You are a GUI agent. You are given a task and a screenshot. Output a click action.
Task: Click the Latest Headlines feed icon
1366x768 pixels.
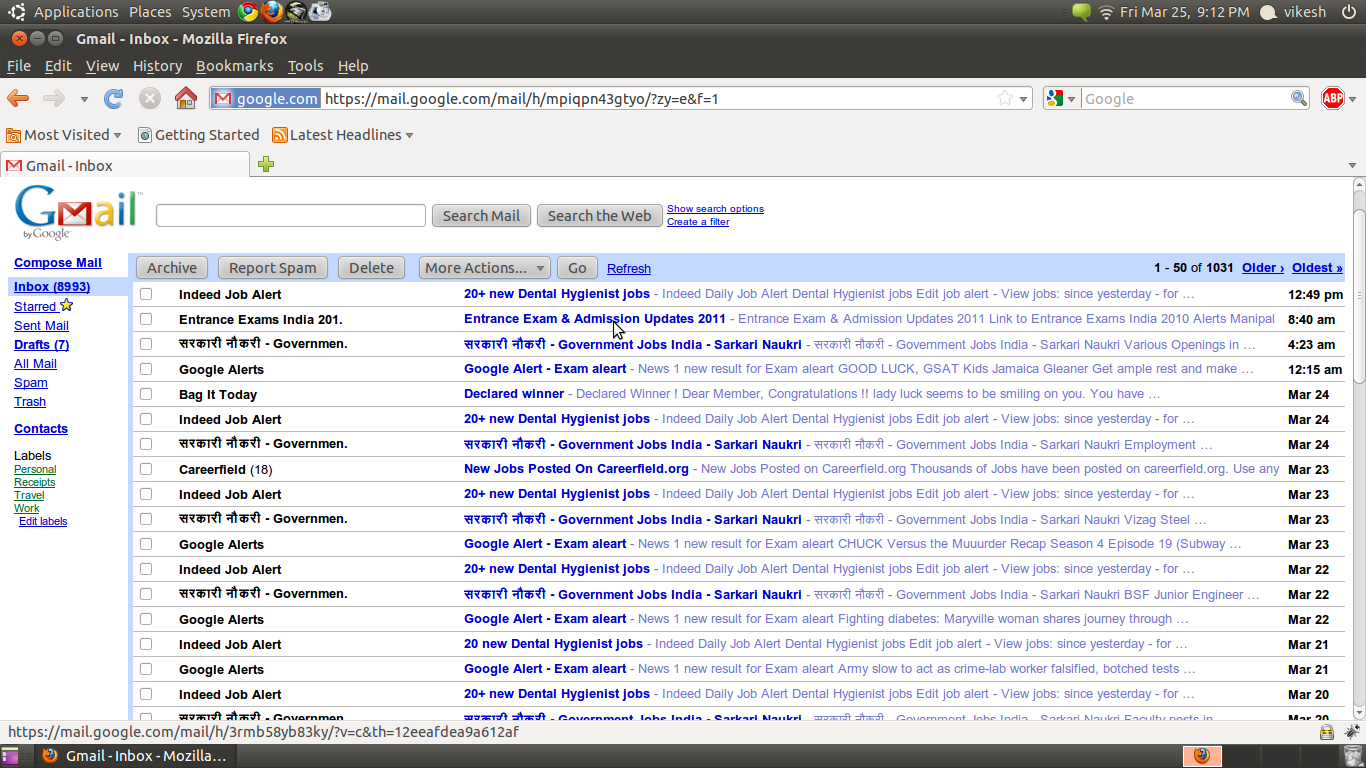coord(280,135)
